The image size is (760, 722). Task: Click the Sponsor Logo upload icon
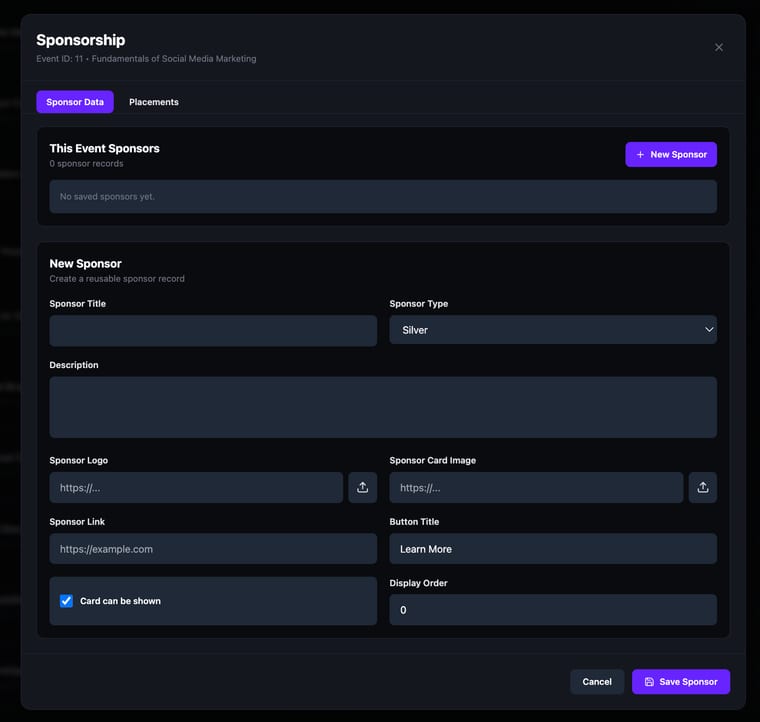click(x=363, y=487)
